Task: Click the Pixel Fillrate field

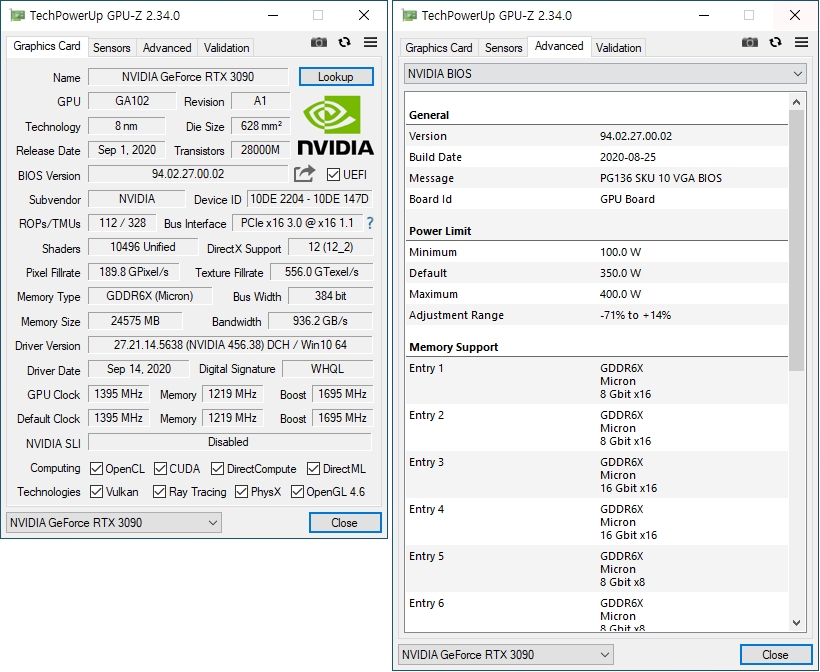Action: 134,272
